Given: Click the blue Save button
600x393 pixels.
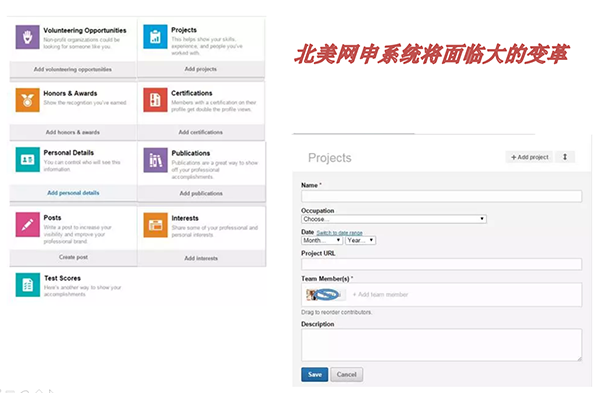Looking at the screenshot, I should click(315, 374).
